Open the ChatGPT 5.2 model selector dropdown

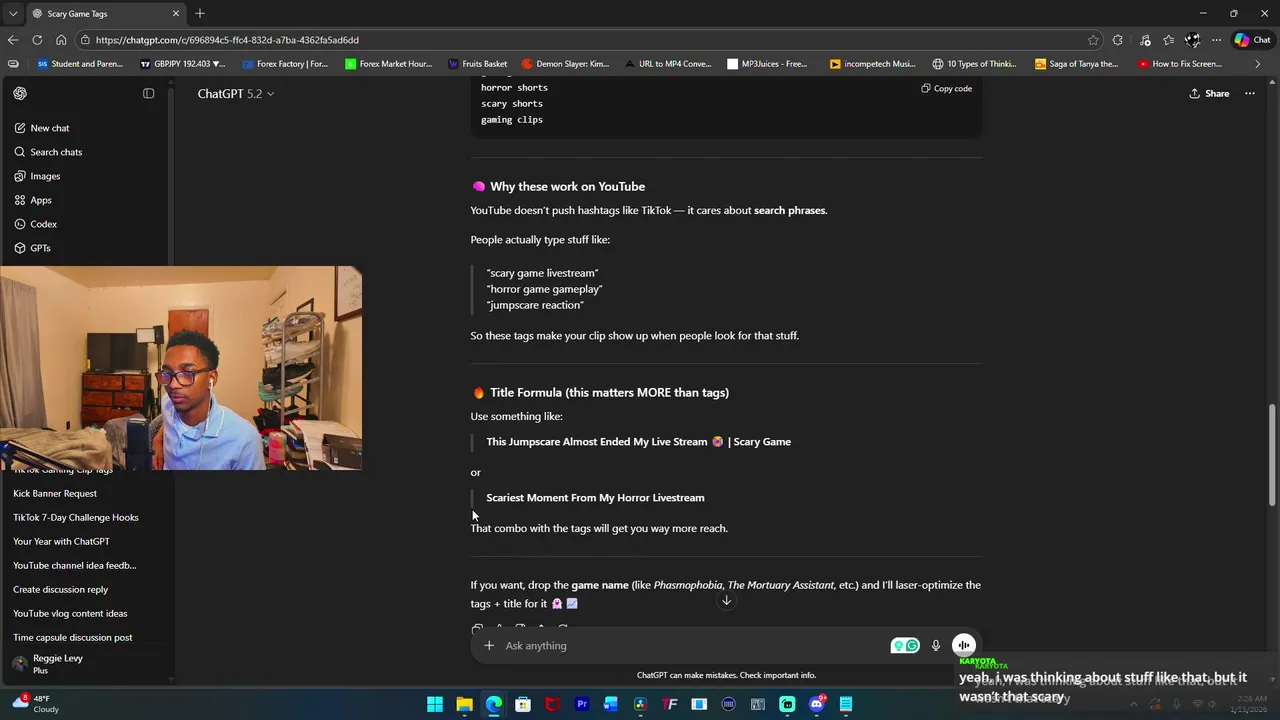tap(235, 93)
